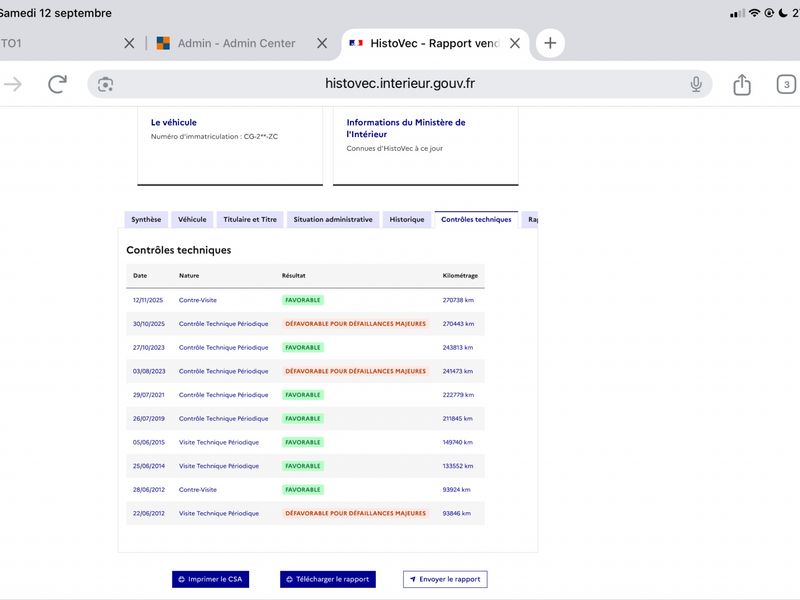This screenshot has height=600, width=800.
Task: Select the Véhicule tab
Action: 192,219
